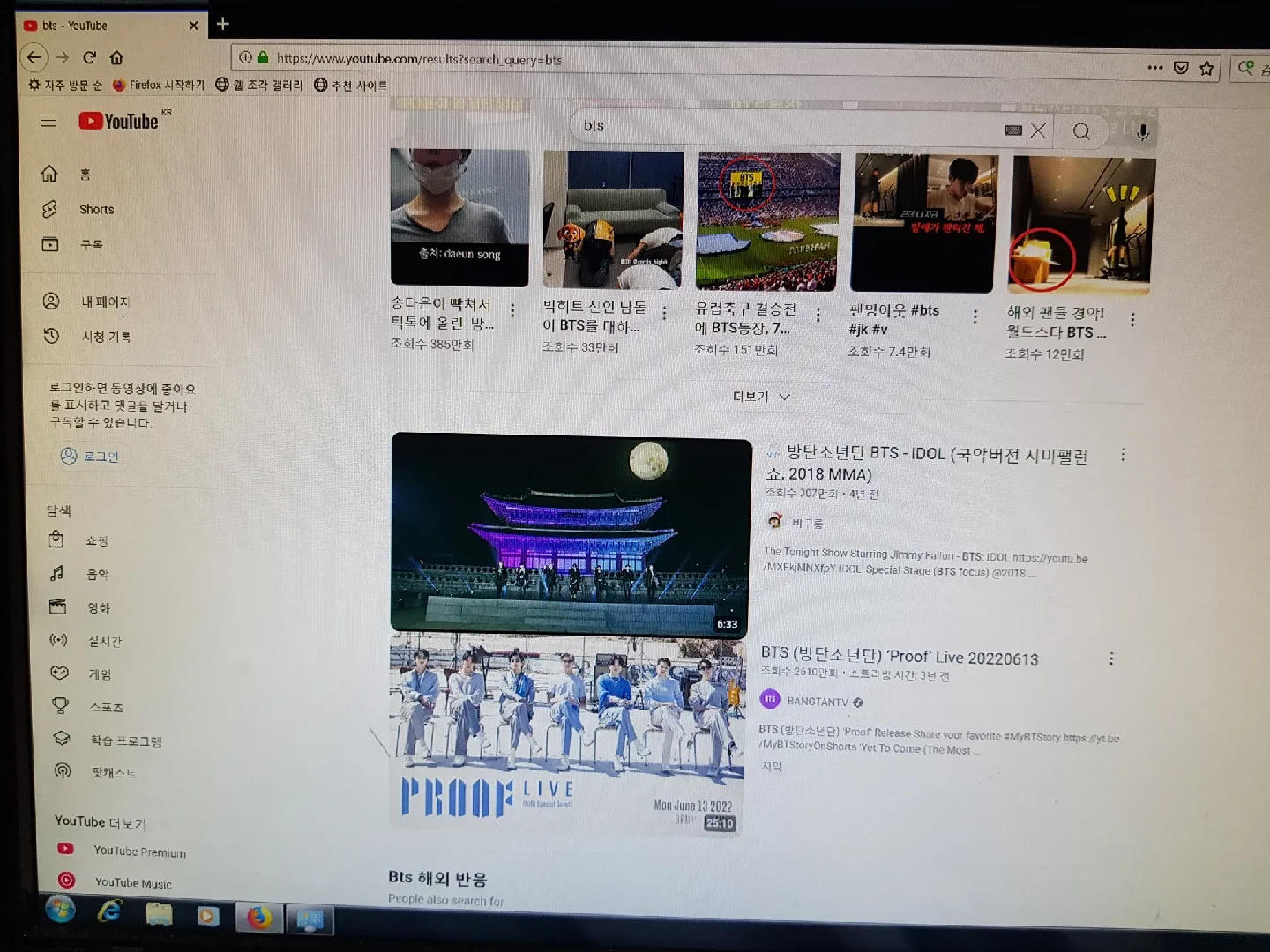The width and height of the screenshot is (1270, 952).
Task: Open options menu for IDOL video
Action: 1123,454
